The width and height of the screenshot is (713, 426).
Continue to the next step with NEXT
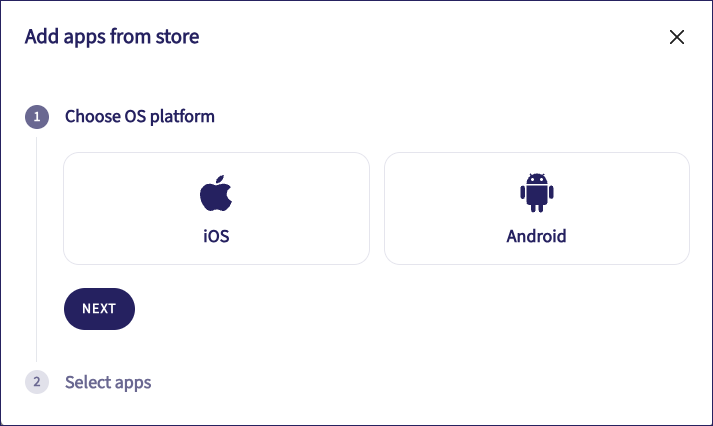click(x=99, y=308)
